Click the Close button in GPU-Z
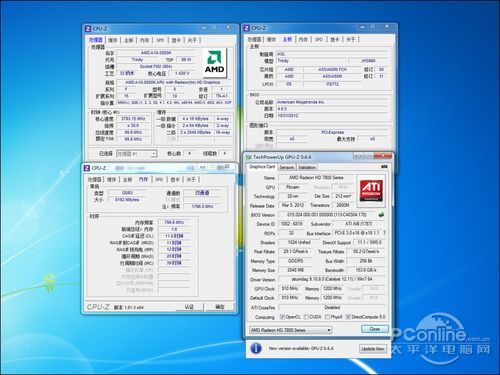Viewport: 500px width, 375px height. [375, 329]
